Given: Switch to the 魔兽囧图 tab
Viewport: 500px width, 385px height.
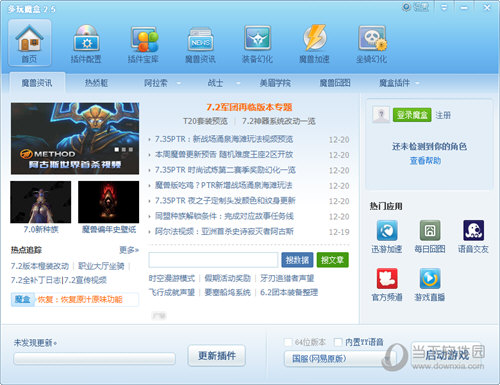Looking at the screenshot, I should pos(335,83).
